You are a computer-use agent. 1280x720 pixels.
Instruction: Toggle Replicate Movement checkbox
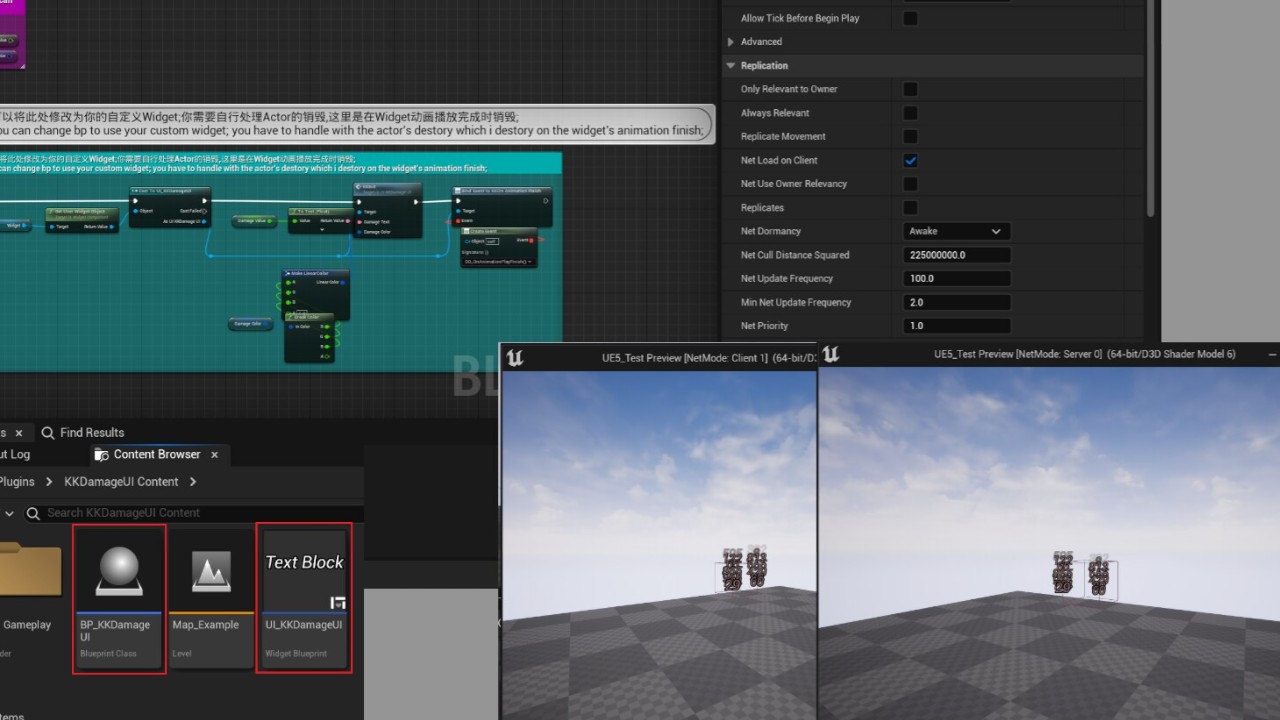pos(910,137)
